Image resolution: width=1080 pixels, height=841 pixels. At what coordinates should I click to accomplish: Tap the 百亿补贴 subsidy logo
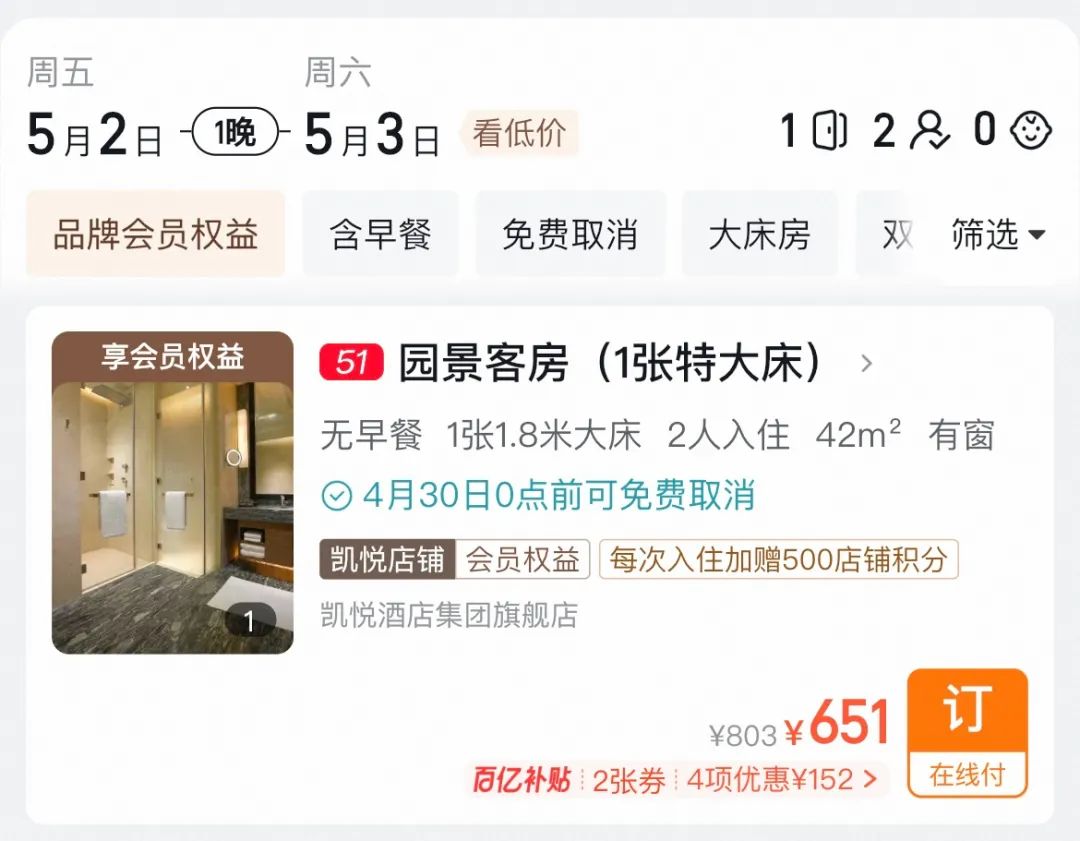pyautogui.click(x=521, y=780)
